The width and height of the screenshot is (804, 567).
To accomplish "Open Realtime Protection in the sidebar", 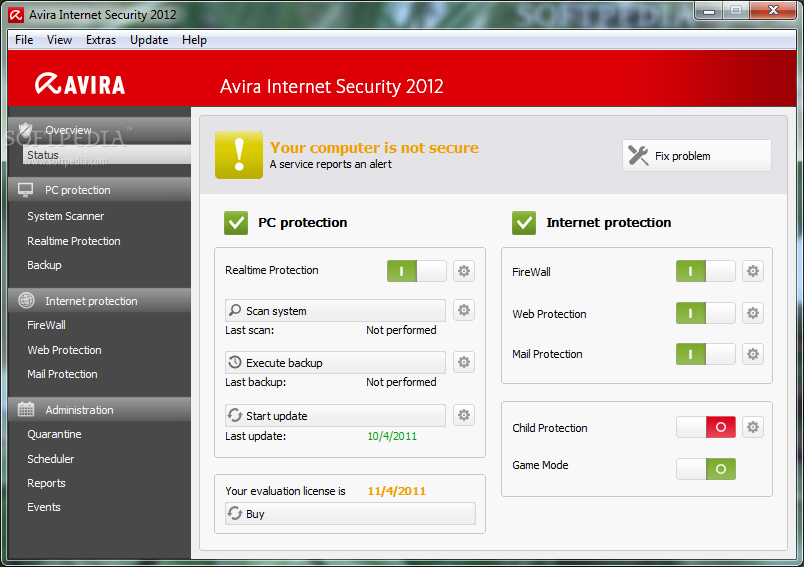I will point(74,241).
